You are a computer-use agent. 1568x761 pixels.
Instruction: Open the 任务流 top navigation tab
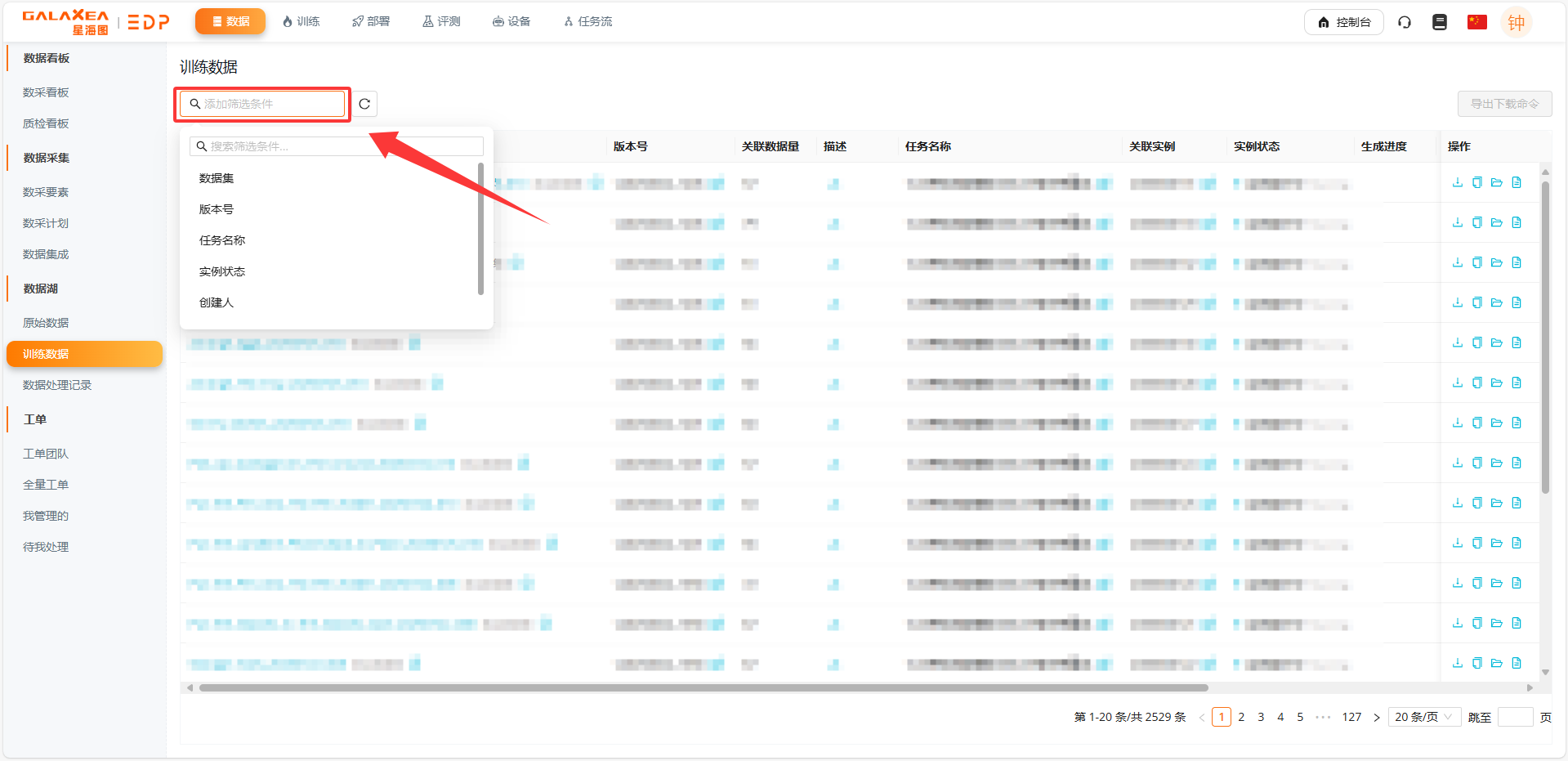pos(587,21)
